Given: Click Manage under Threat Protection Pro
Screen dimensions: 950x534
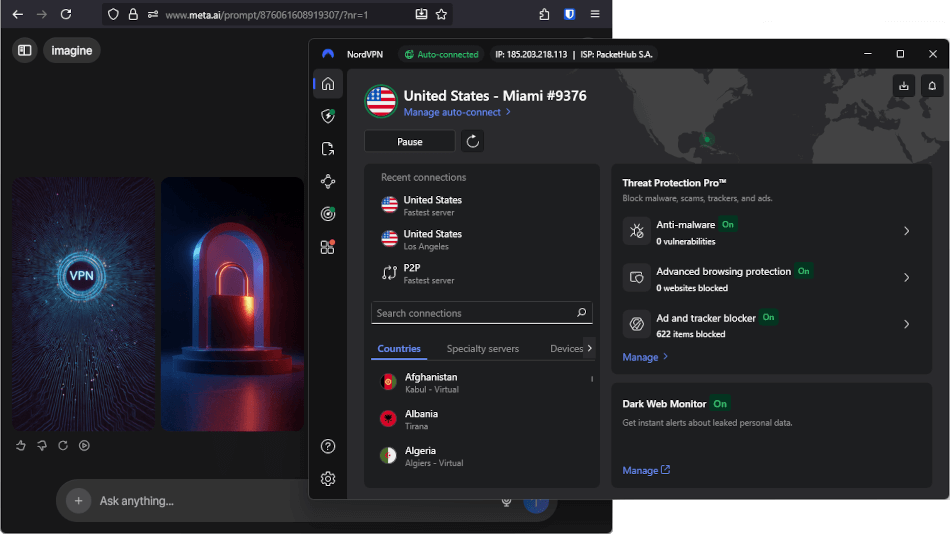Looking at the screenshot, I should [x=645, y=357].
